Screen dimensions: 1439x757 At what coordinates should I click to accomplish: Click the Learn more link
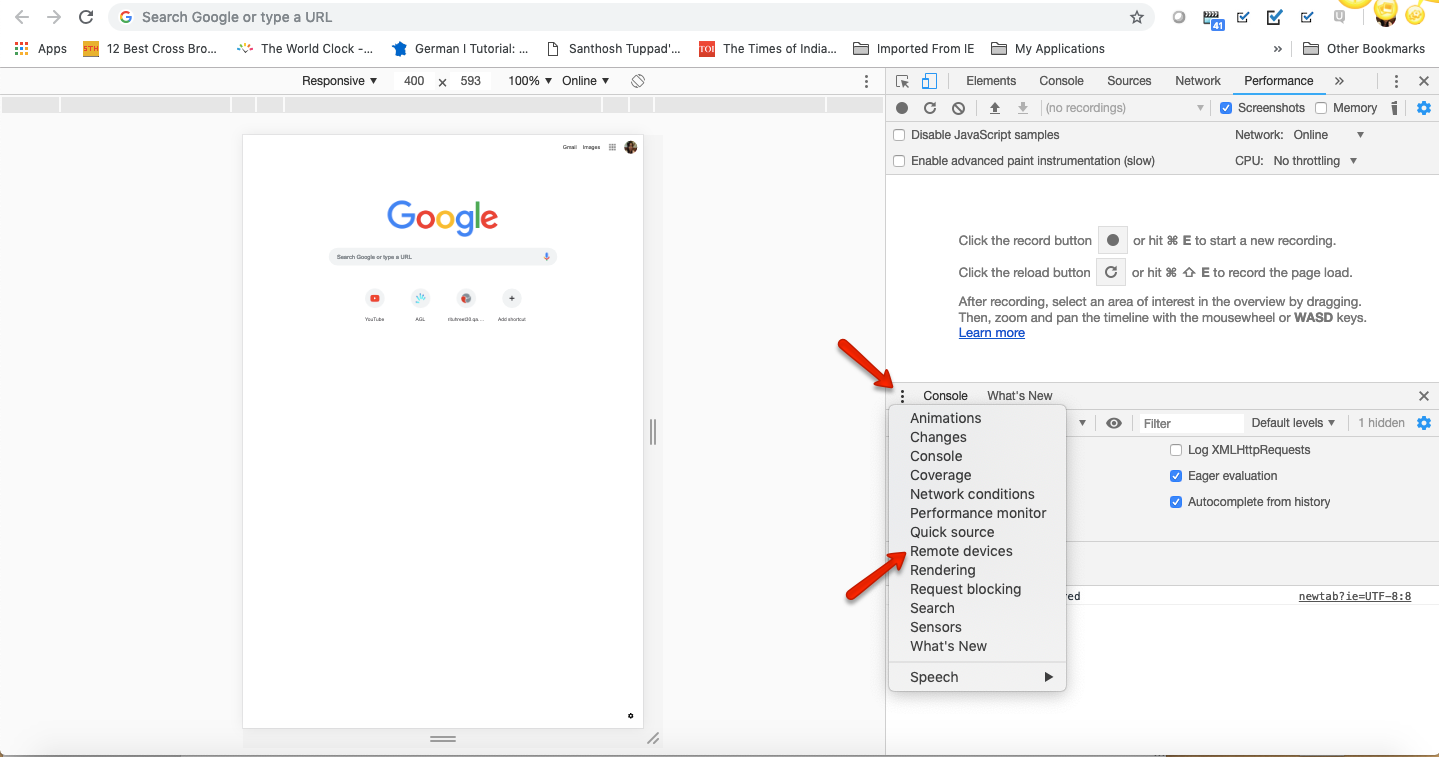(991, 332)
